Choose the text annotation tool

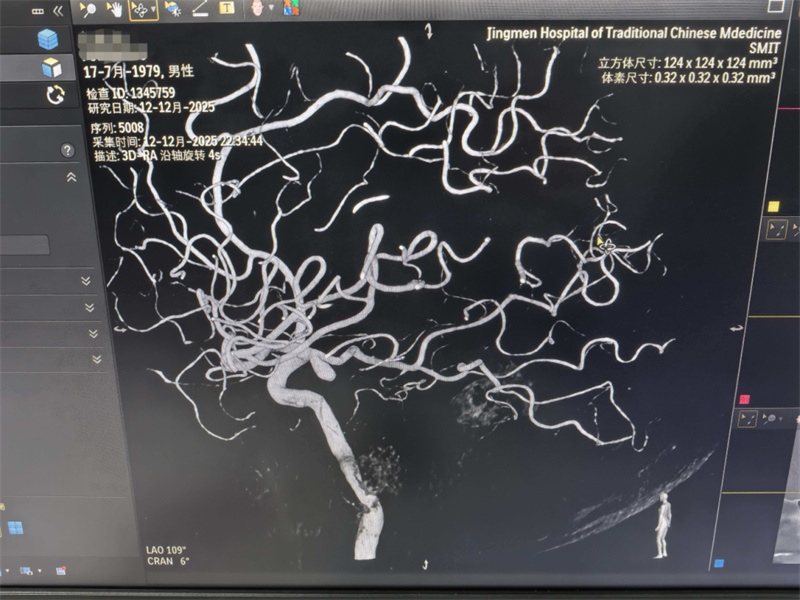click(x=226, y=9)
